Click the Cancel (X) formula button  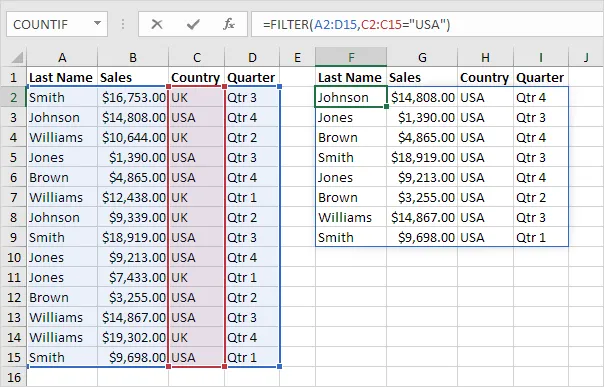(157, 24)
